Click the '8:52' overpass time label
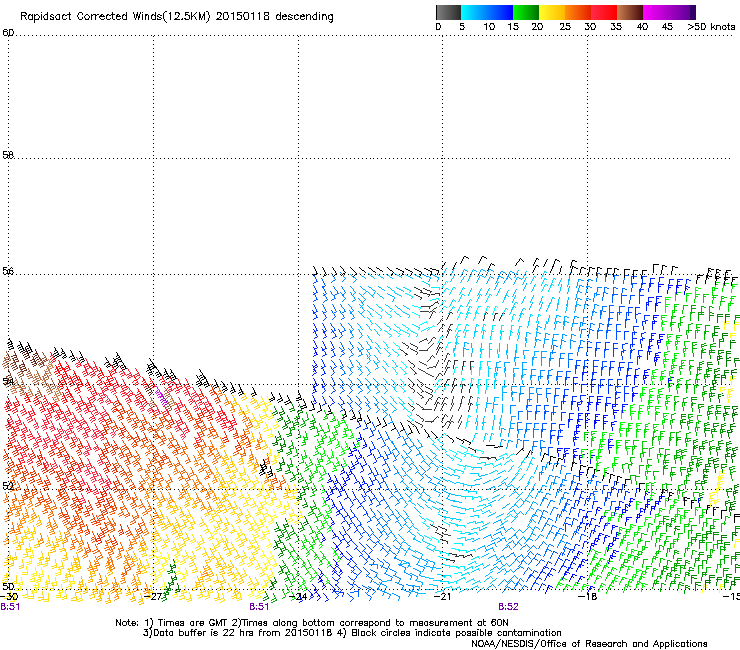The width and height of the screenshot is (740, 650). [508, 607]
